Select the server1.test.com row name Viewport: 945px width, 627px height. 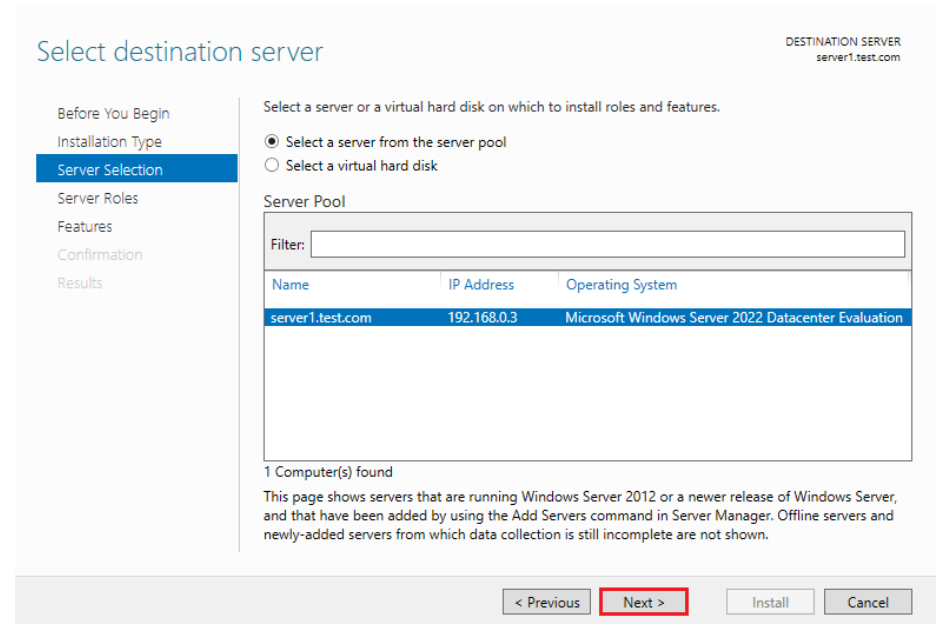coord(321,318)
